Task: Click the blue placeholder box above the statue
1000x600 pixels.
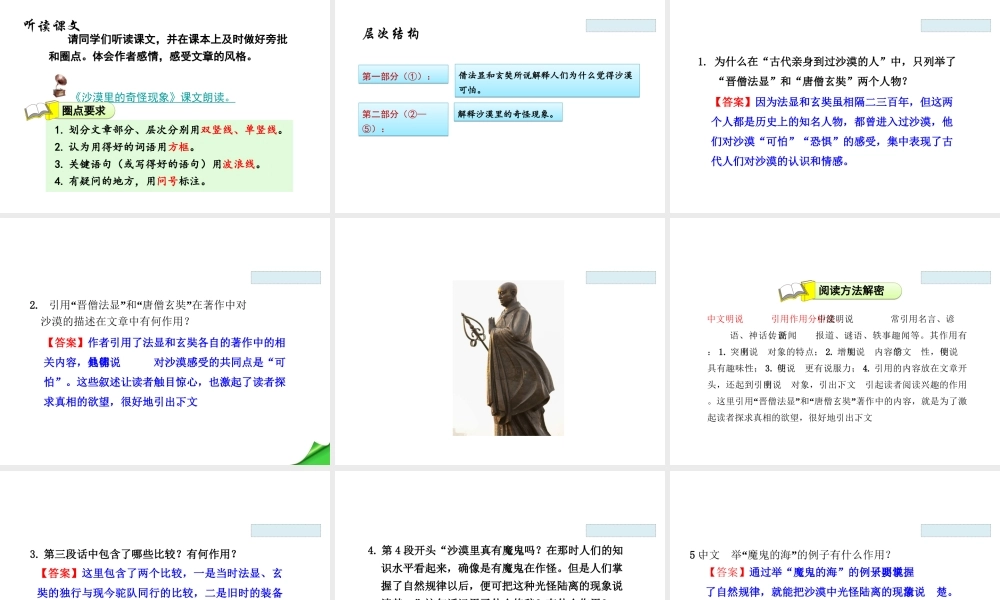Action: [621, 277]
